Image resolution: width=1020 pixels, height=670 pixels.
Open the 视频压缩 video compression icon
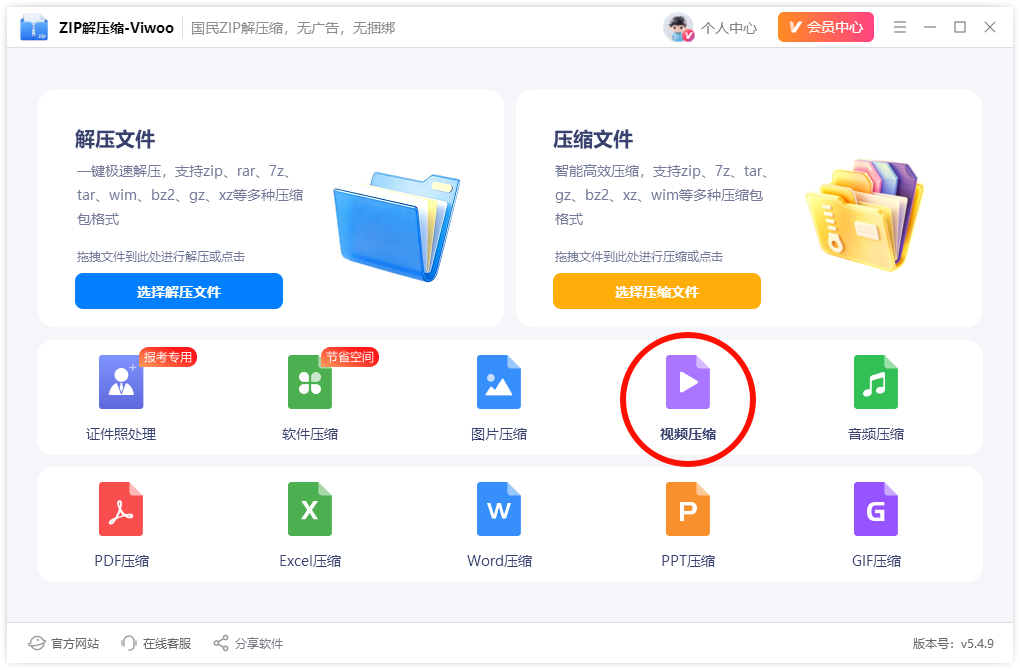(x=688, y=382)
